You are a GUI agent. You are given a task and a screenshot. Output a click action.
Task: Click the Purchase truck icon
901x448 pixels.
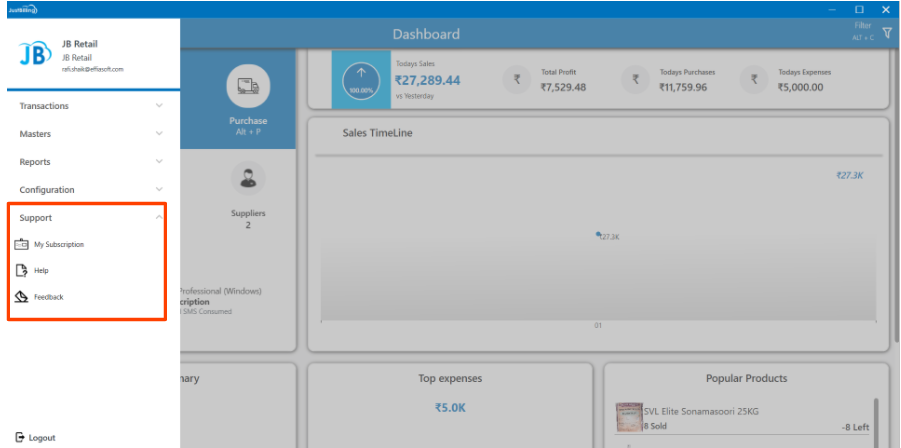point(247,87)
